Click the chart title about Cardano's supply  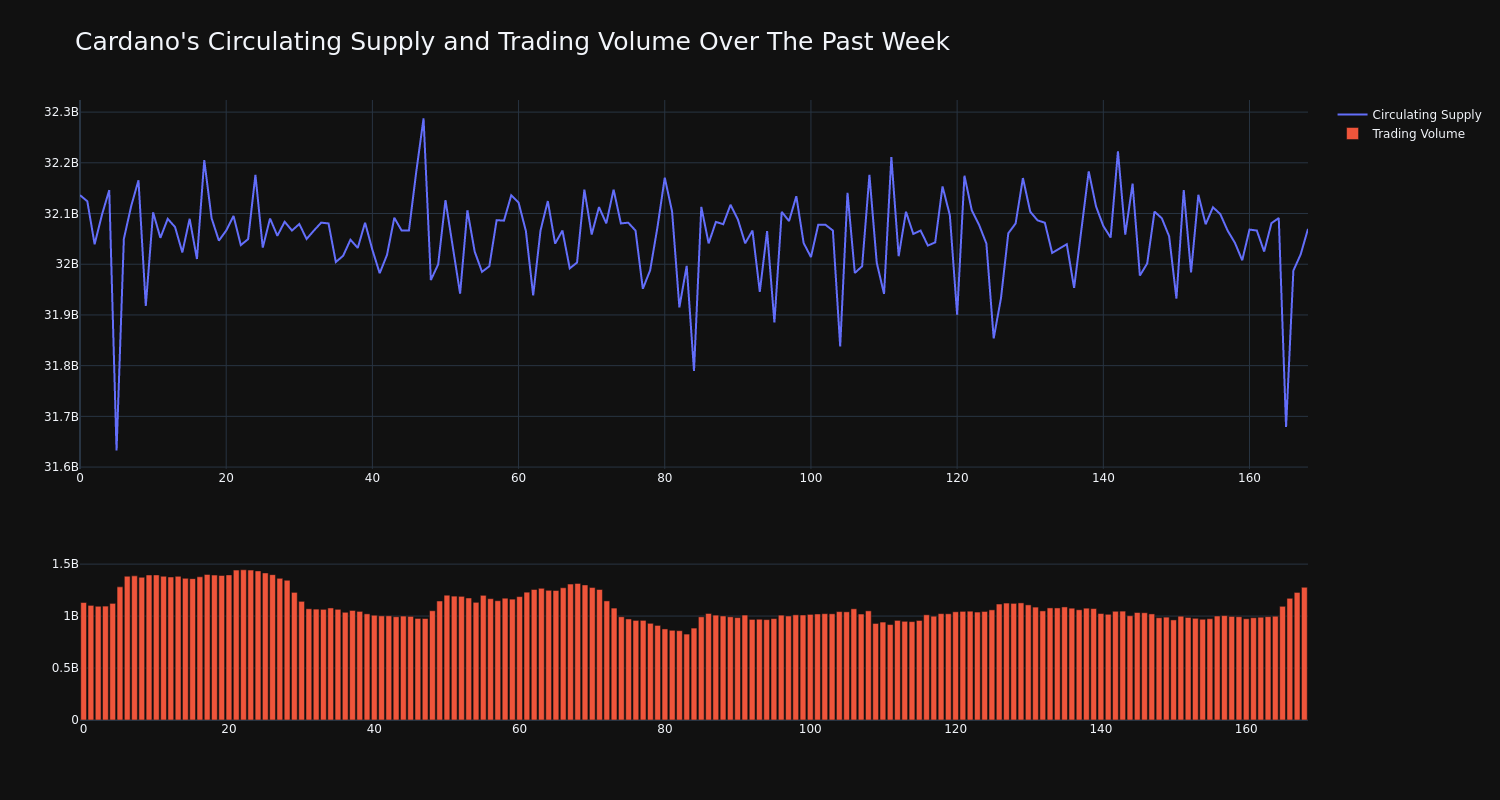coord(512,42)
